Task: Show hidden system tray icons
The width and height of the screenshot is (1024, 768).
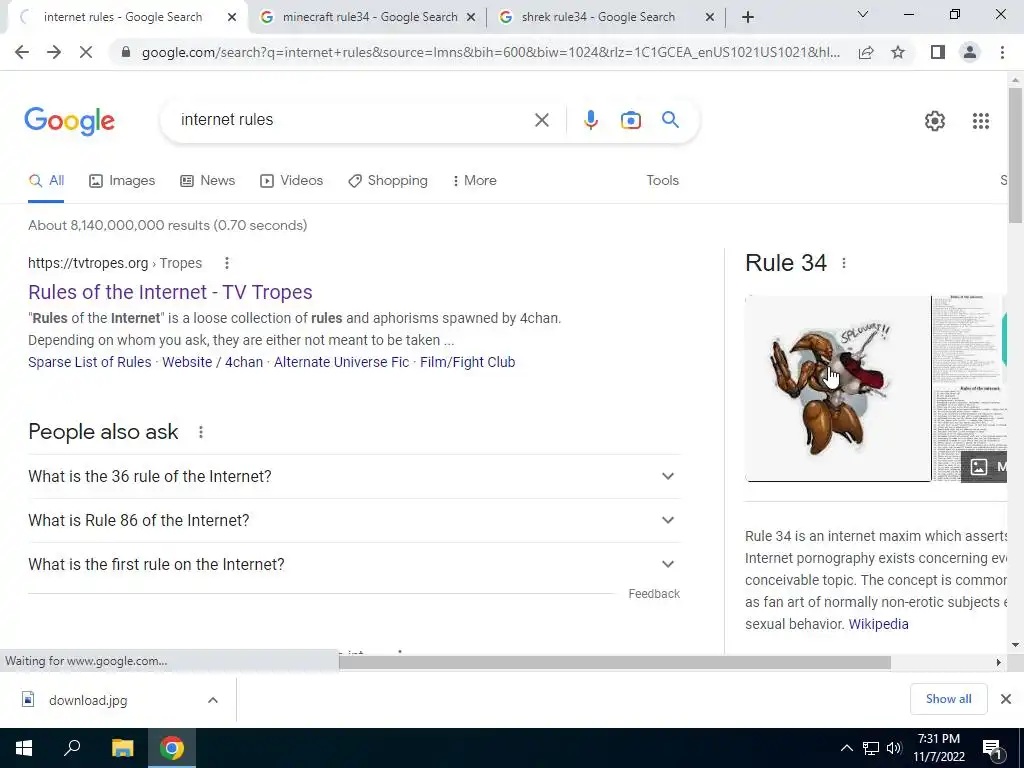Action: click(846, 748)
